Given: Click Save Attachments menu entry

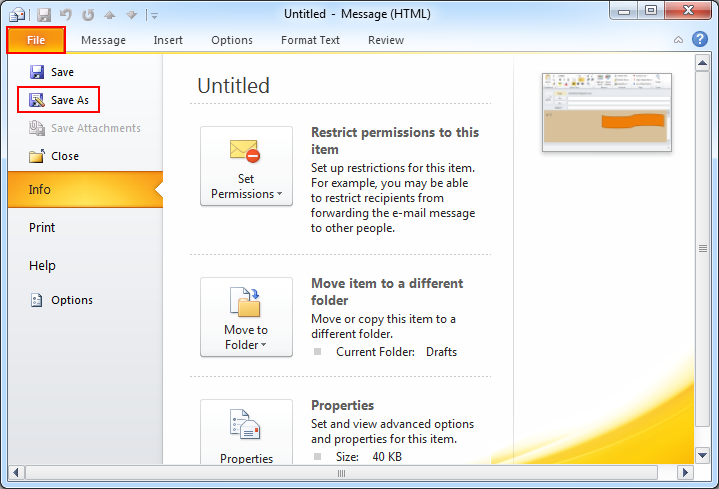Looking at the screenshot, I should (x=85, y=128).
